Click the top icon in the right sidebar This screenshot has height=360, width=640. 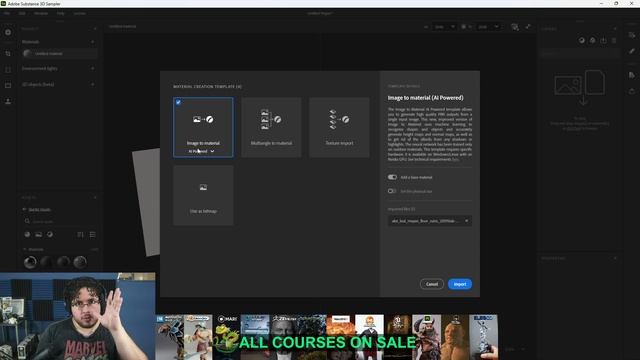[632, 35]
